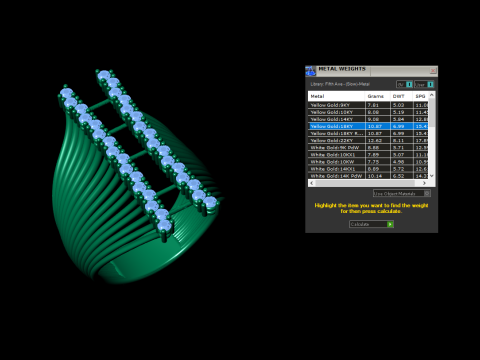The width and height of the screenshot is (480, 360).
Task: Select the highlighted Yellow Gold 18KY row
Action: pos(368,126)
